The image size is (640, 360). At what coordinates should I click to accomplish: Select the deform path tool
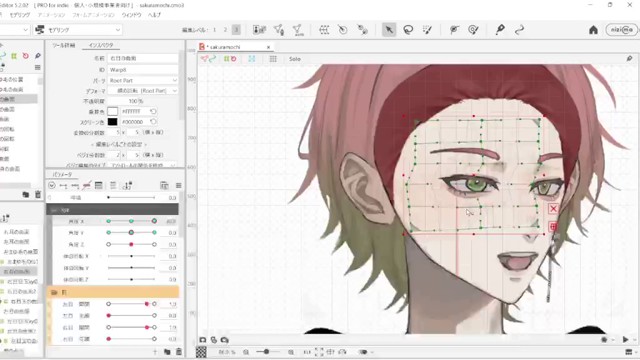pyautogui.click(x=519, y=30)
